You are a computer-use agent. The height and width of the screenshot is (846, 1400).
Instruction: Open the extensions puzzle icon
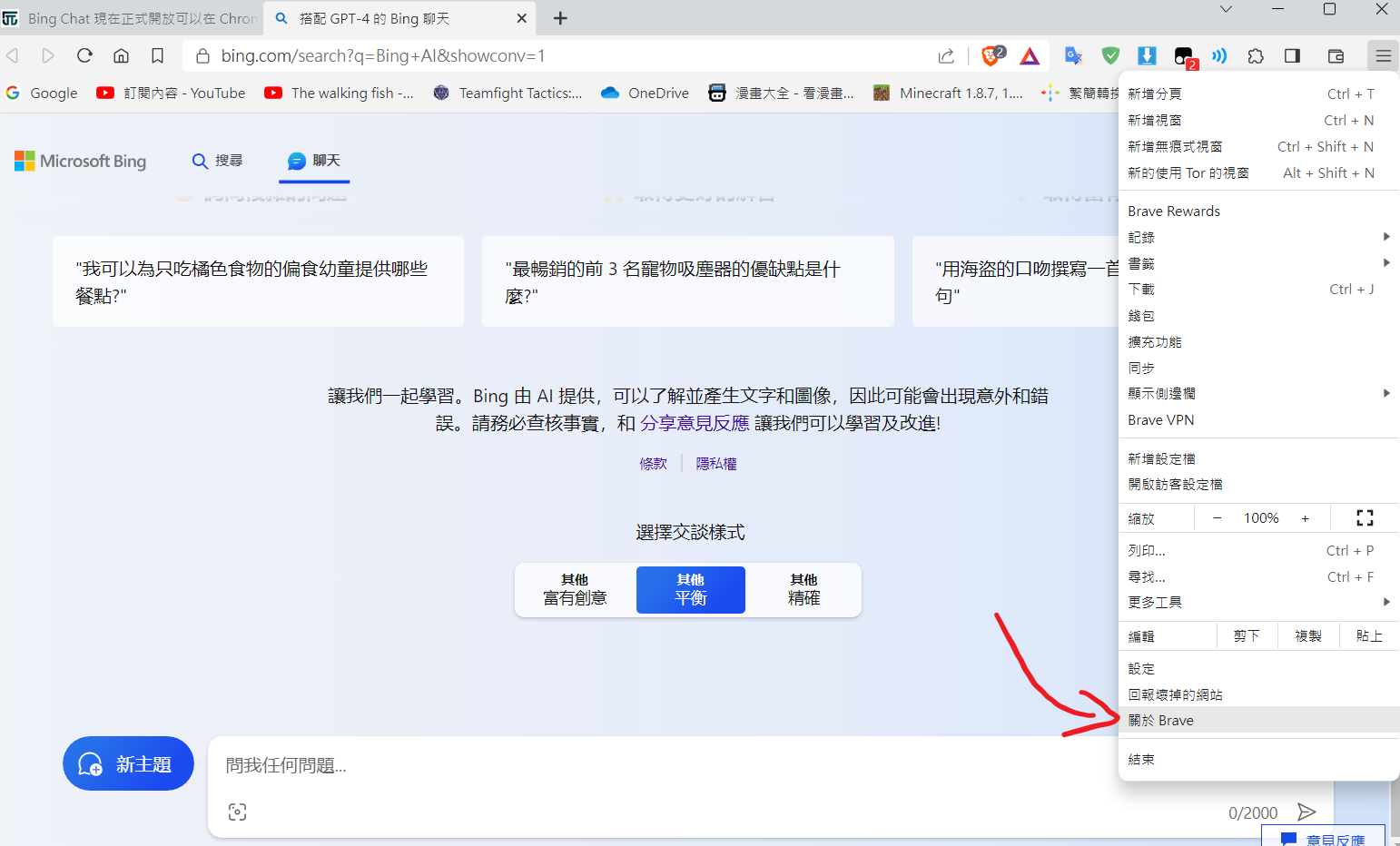pyautogui.click(x=1256, y=56)
